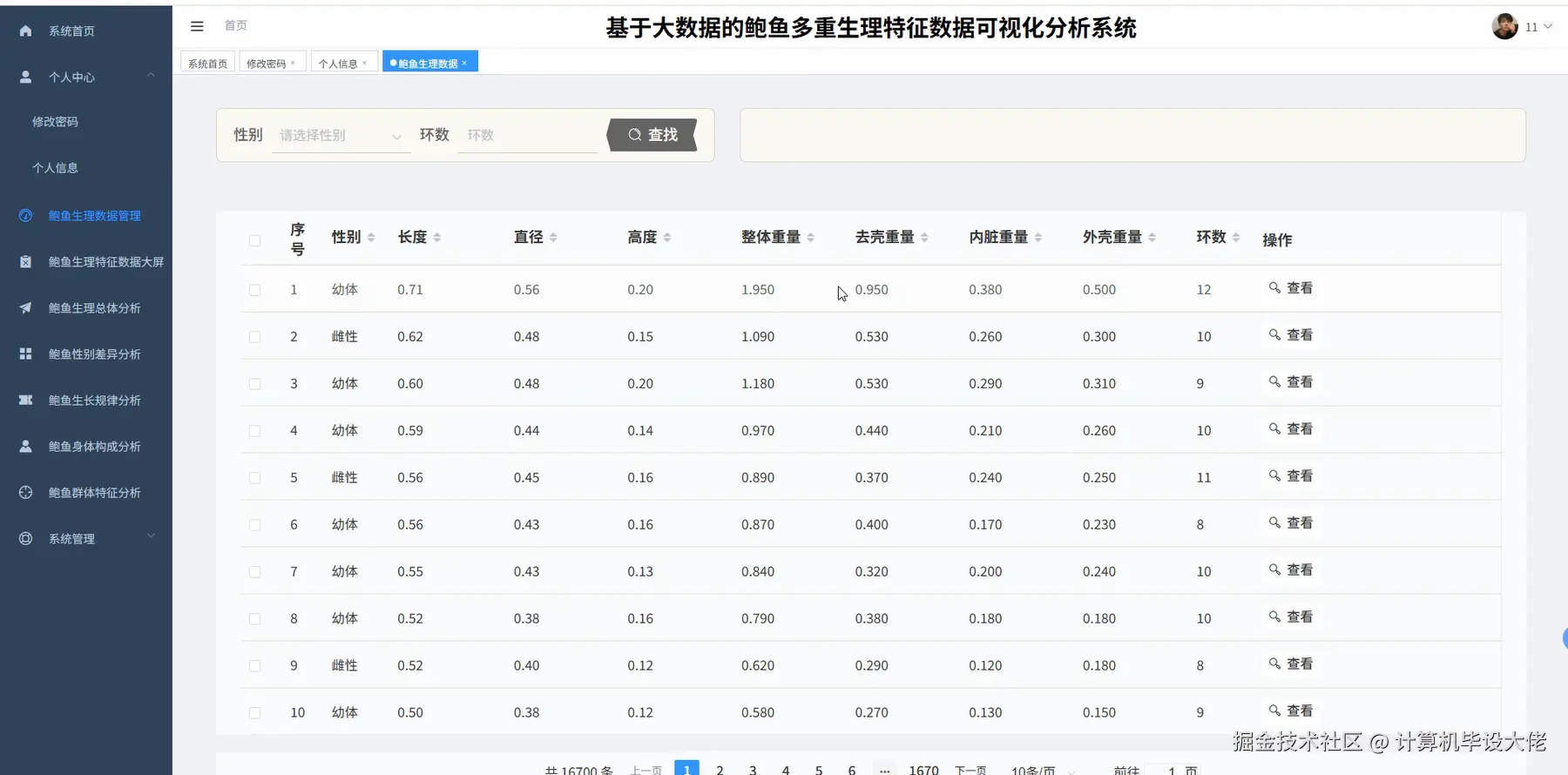Click the home icon beside 系统首页
This screenshot has width=1568, height=775.
click(25, 30)
